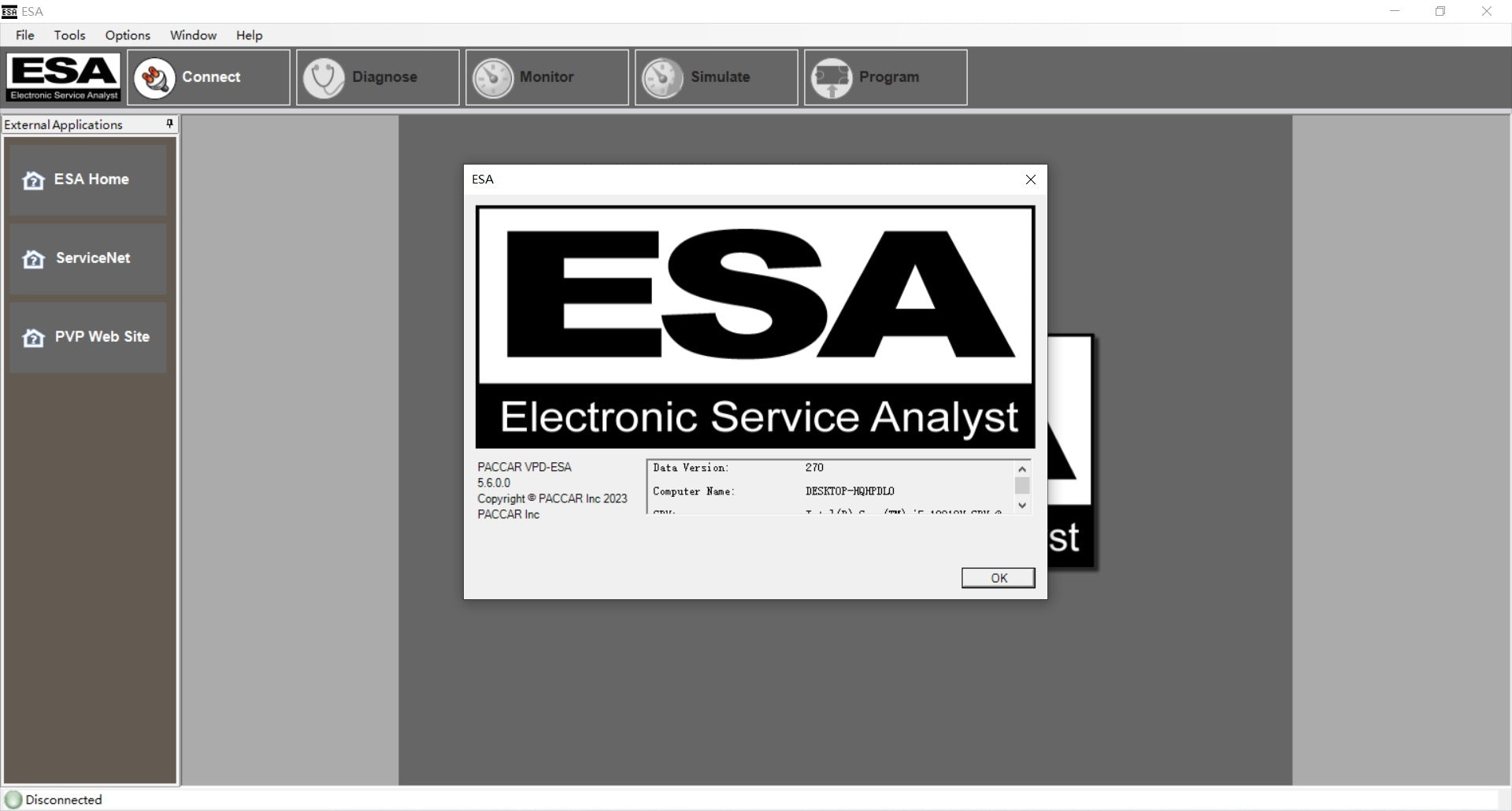Image resolution: width=1512 pixels, height=811 pixels.
Task: Click version number 5.6.0.0
Action: pyautogui.click(x=494, y=483)
